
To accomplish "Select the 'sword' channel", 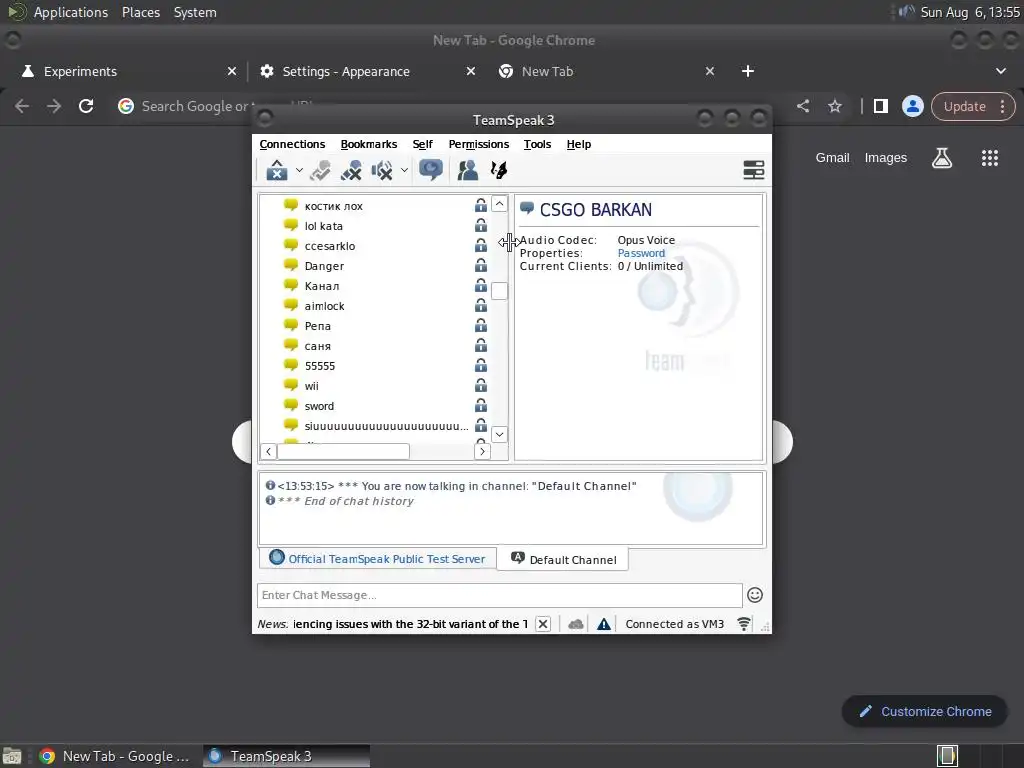I will 319,406.
